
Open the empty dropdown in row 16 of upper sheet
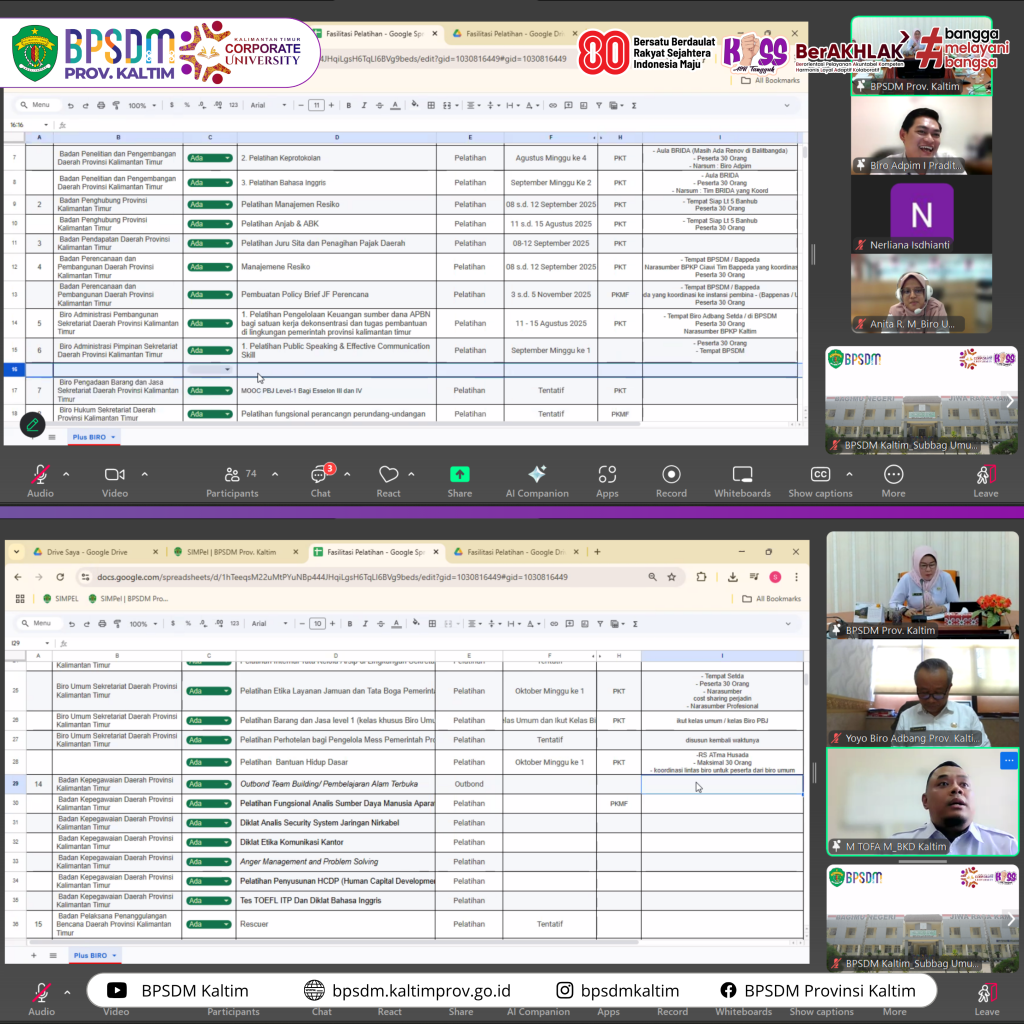pos(210,370)
